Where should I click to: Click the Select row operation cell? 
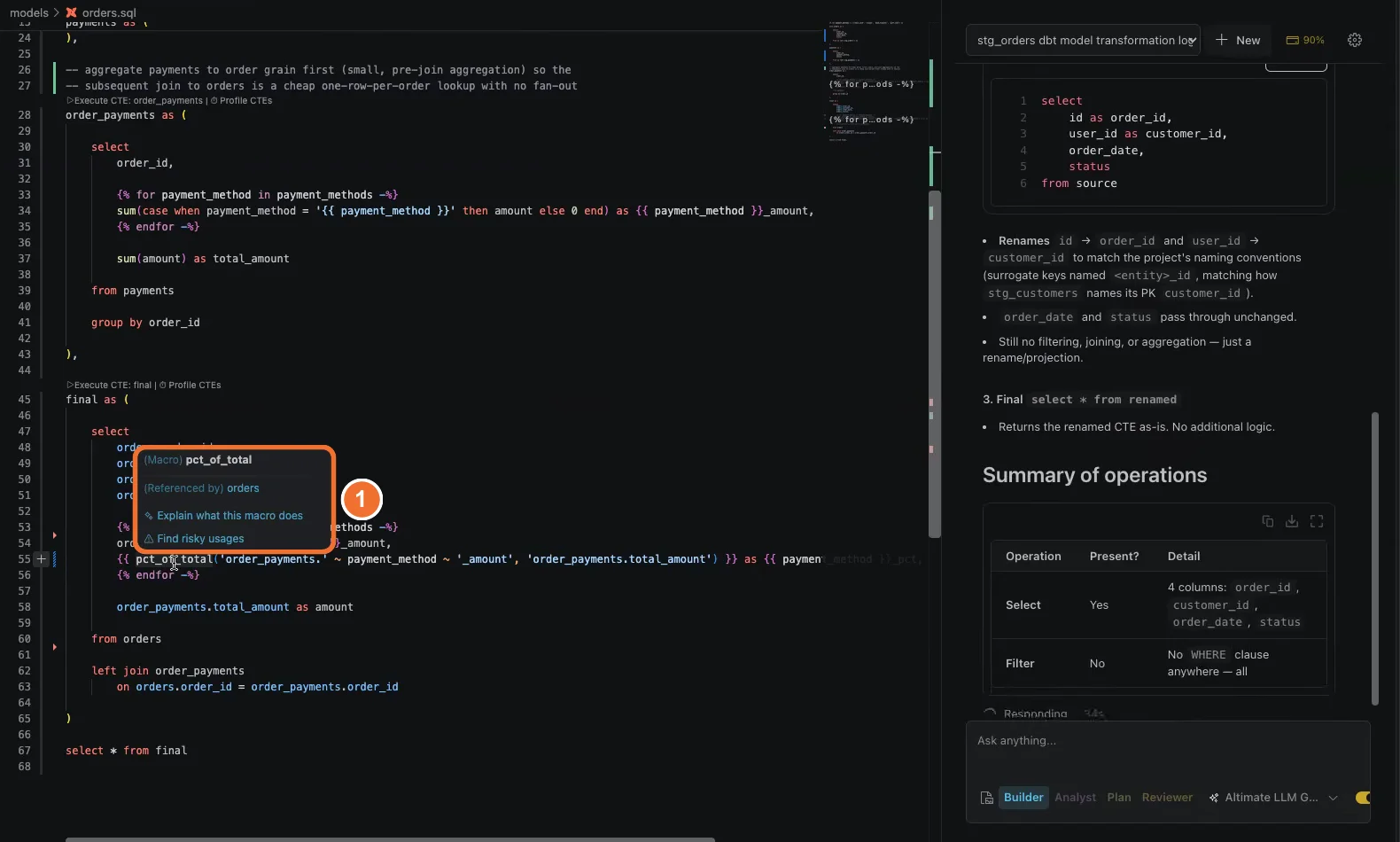(1023, 605)
